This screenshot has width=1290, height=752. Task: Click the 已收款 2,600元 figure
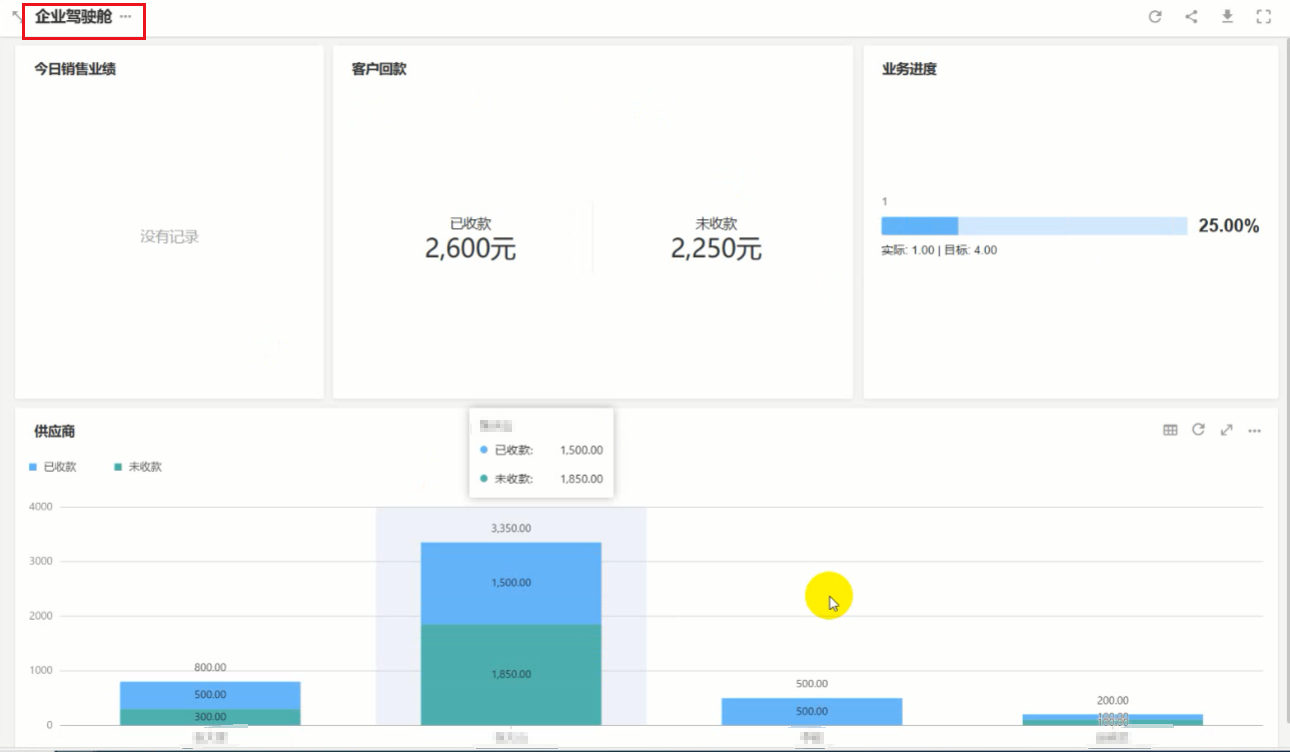tap(470, 248)
